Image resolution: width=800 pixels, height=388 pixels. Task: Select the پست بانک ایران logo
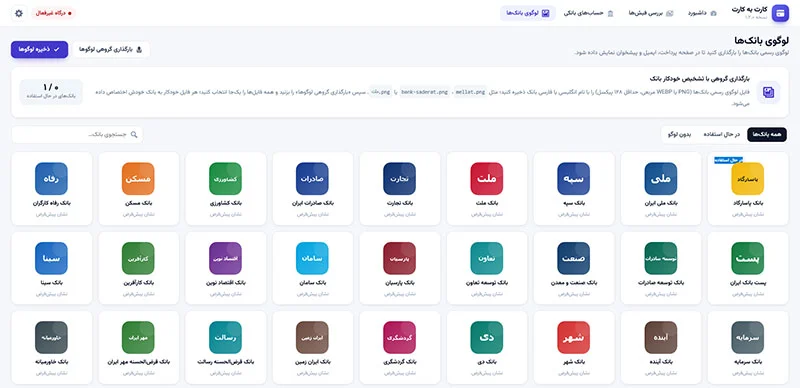(747, 258)
